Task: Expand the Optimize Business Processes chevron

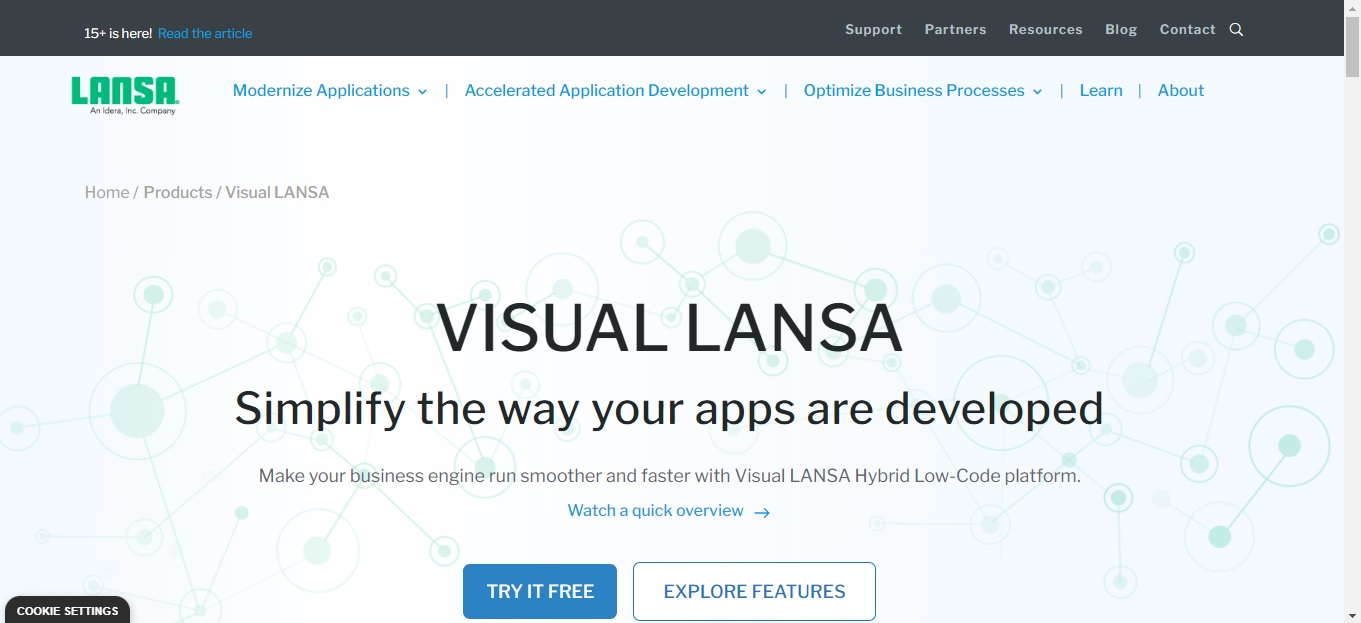Action: coord(1037,91)
